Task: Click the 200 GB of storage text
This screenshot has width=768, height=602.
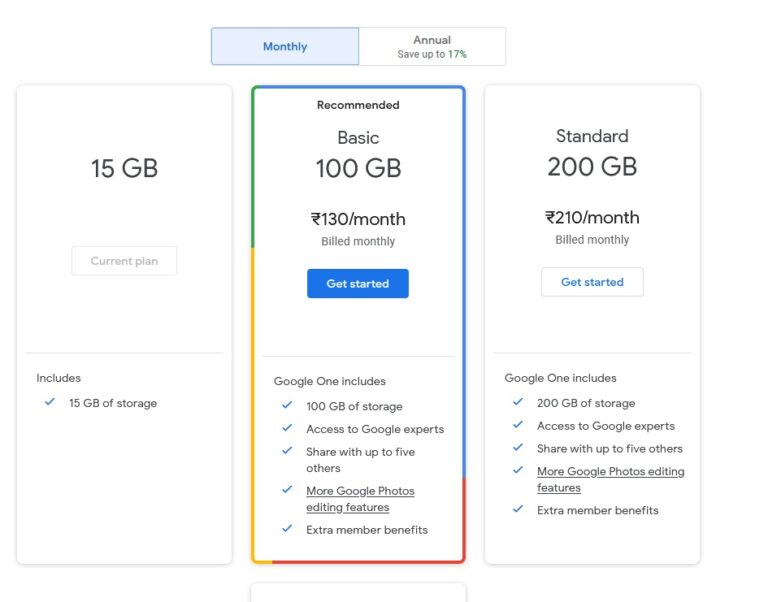Action: coord(586,403)
